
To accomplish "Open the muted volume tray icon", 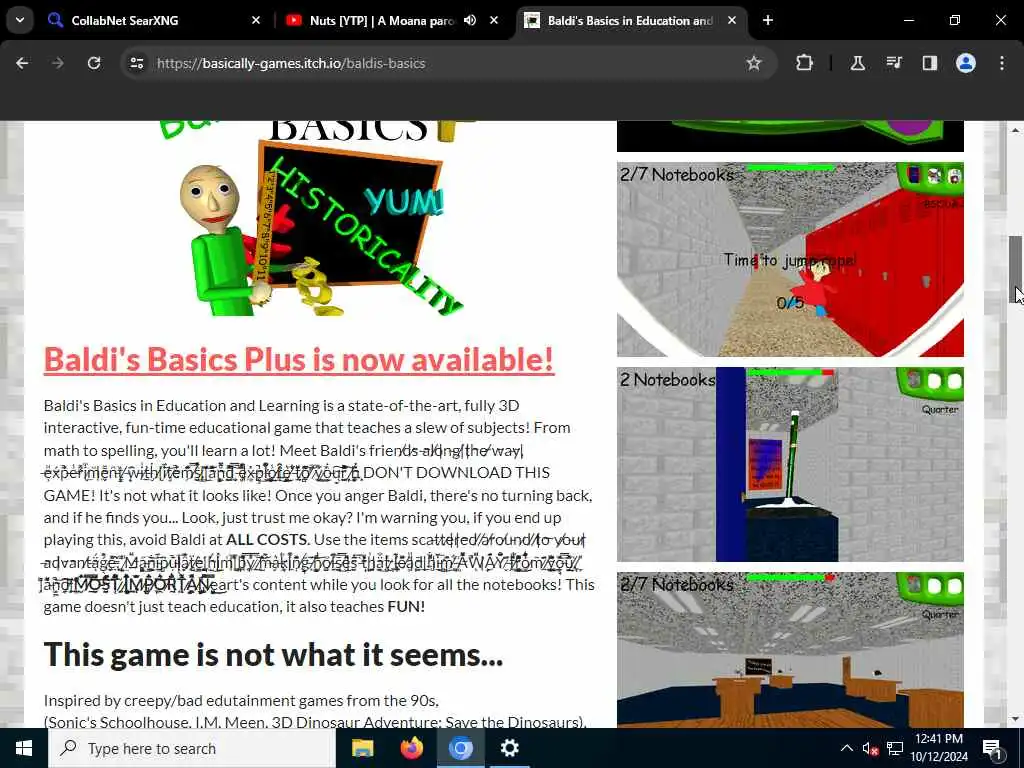I will [x=870, y=748].
